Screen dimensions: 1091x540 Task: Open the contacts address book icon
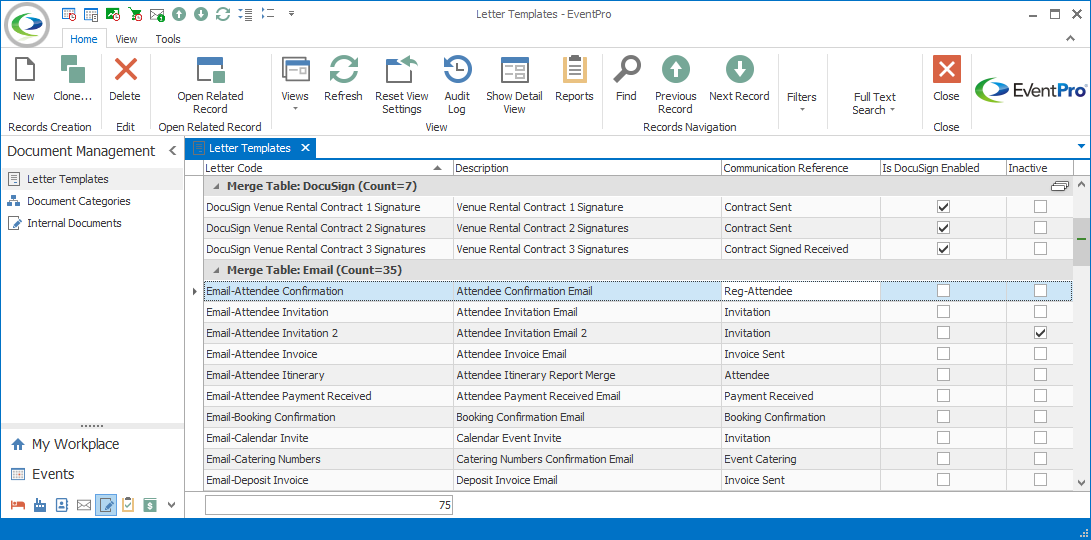[x=61, y=505]
